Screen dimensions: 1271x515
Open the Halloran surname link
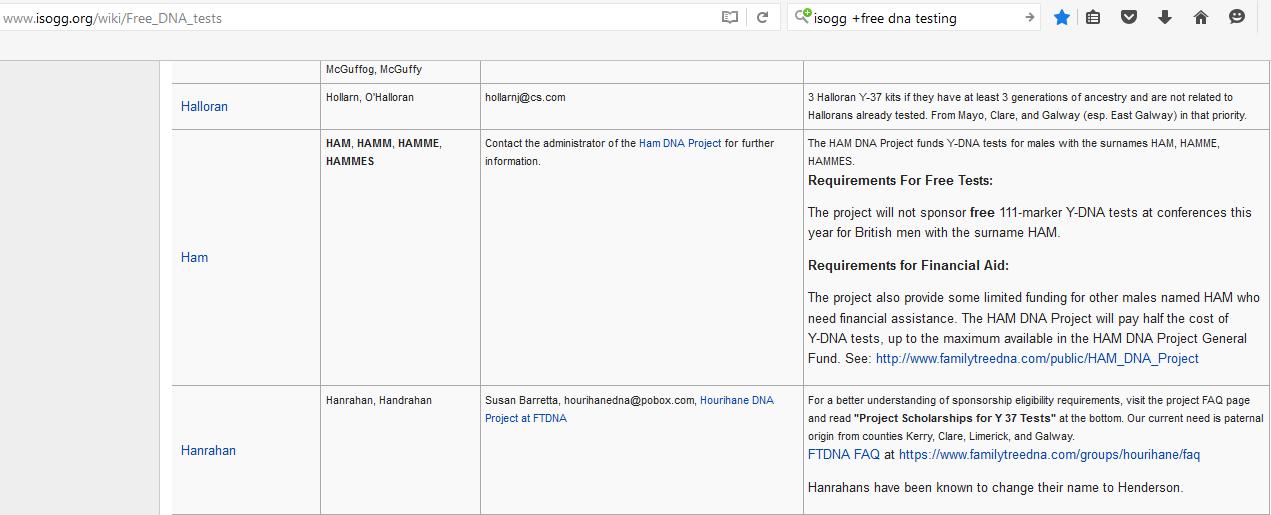point(204,106)
